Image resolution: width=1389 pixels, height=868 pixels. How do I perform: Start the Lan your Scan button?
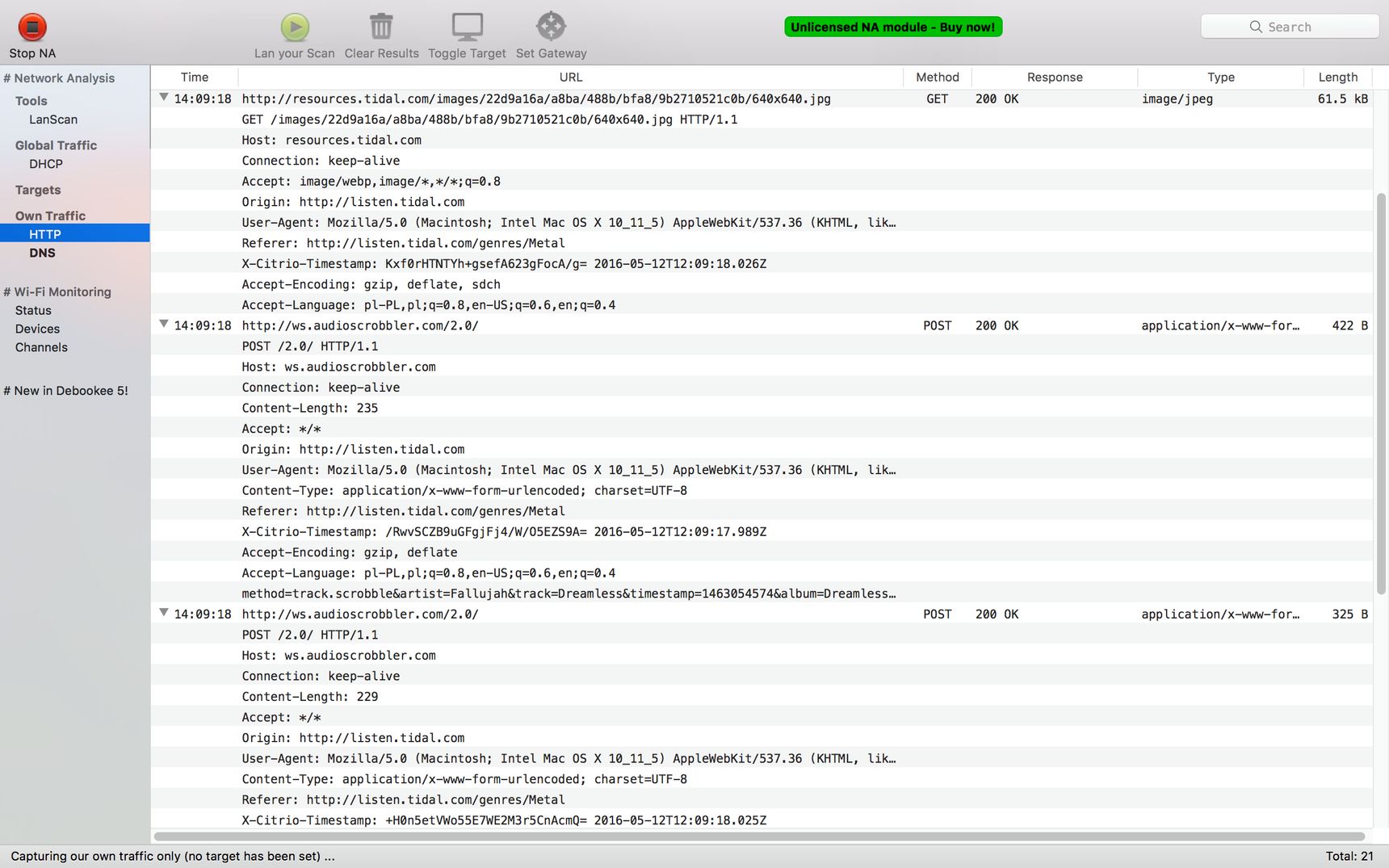tap(295, 27)
